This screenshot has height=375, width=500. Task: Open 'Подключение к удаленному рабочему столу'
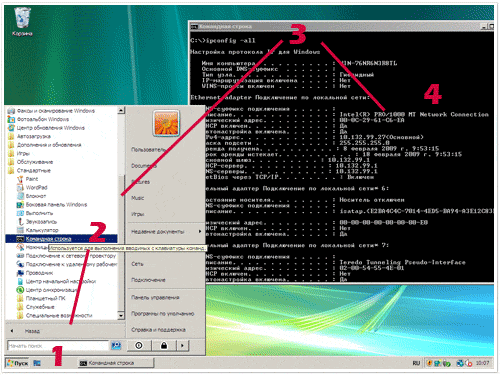click(67, 264)
